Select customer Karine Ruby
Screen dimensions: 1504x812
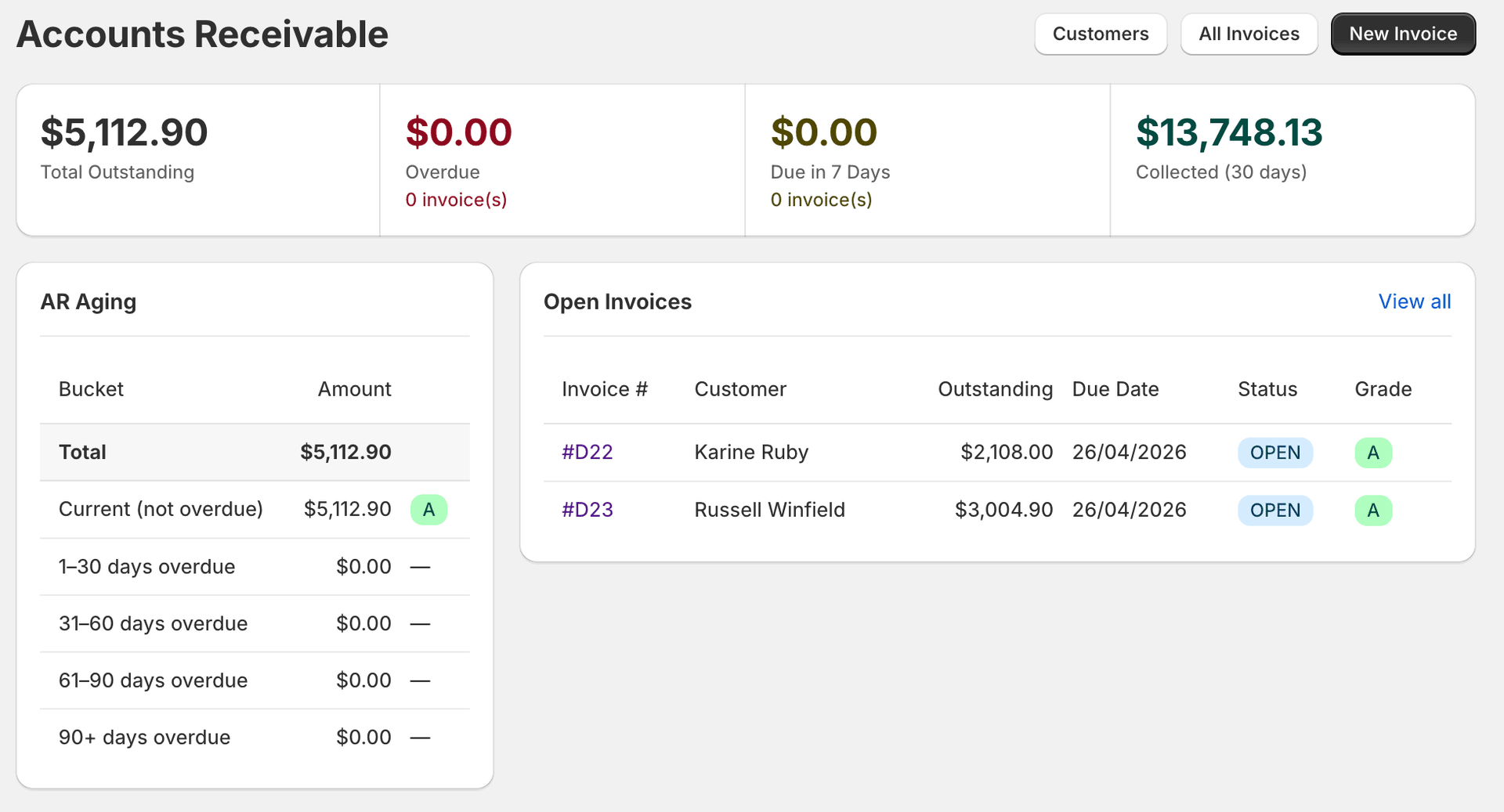[x=750, y=452]
